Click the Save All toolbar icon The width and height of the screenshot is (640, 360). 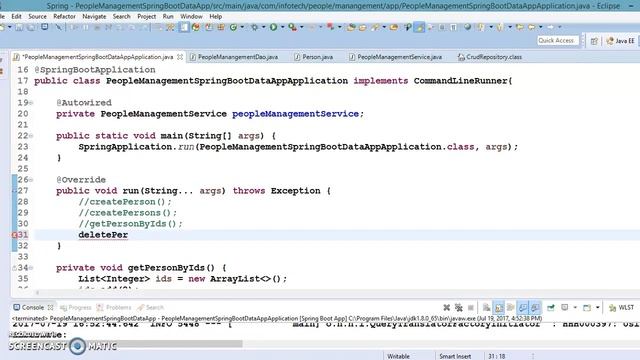31,27
